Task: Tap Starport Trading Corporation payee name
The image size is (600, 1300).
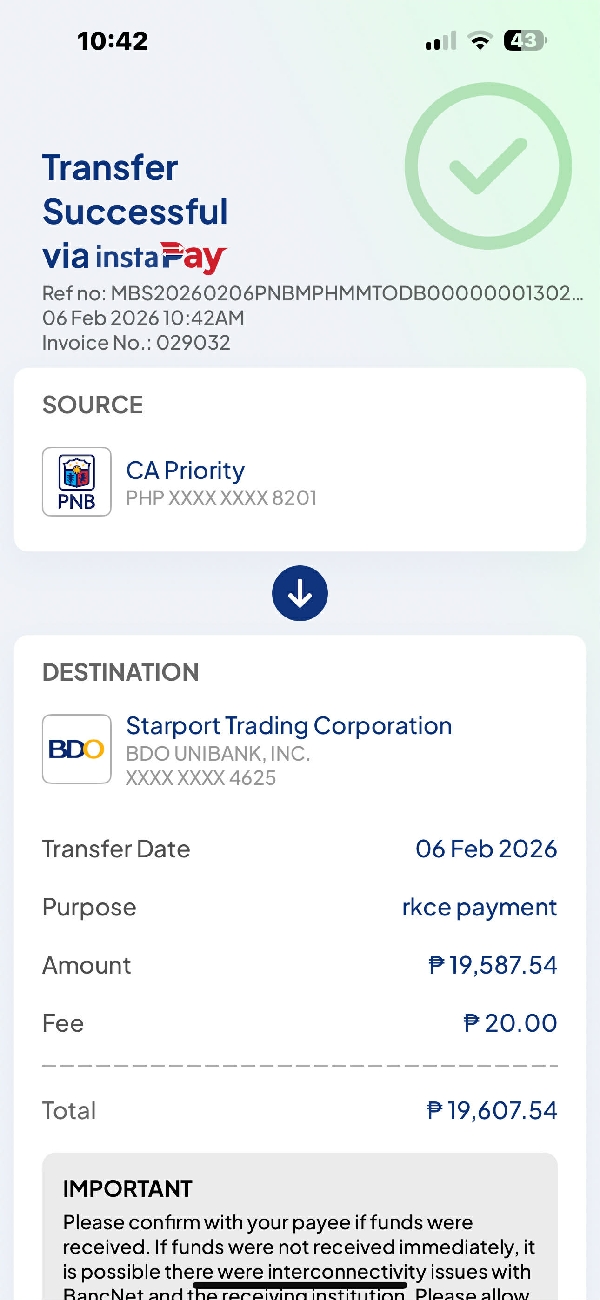Action: click(289, 726)
